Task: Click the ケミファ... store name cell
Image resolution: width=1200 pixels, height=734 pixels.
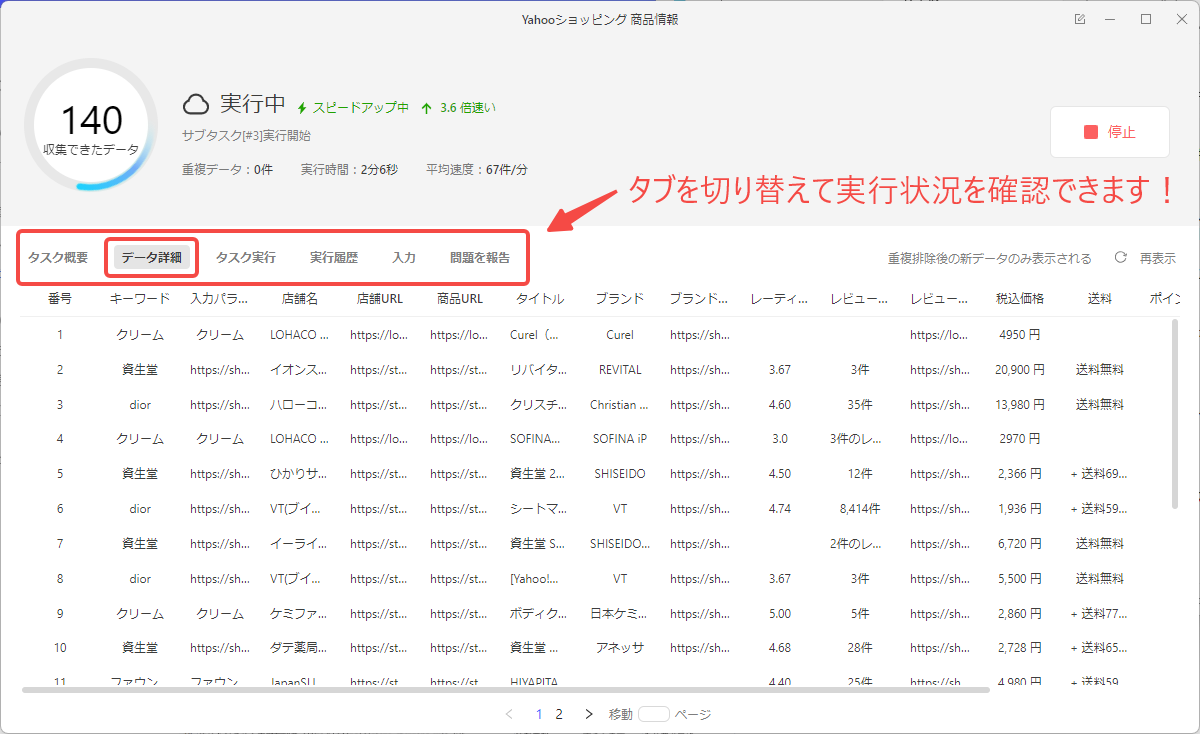Action: [300, 613]
